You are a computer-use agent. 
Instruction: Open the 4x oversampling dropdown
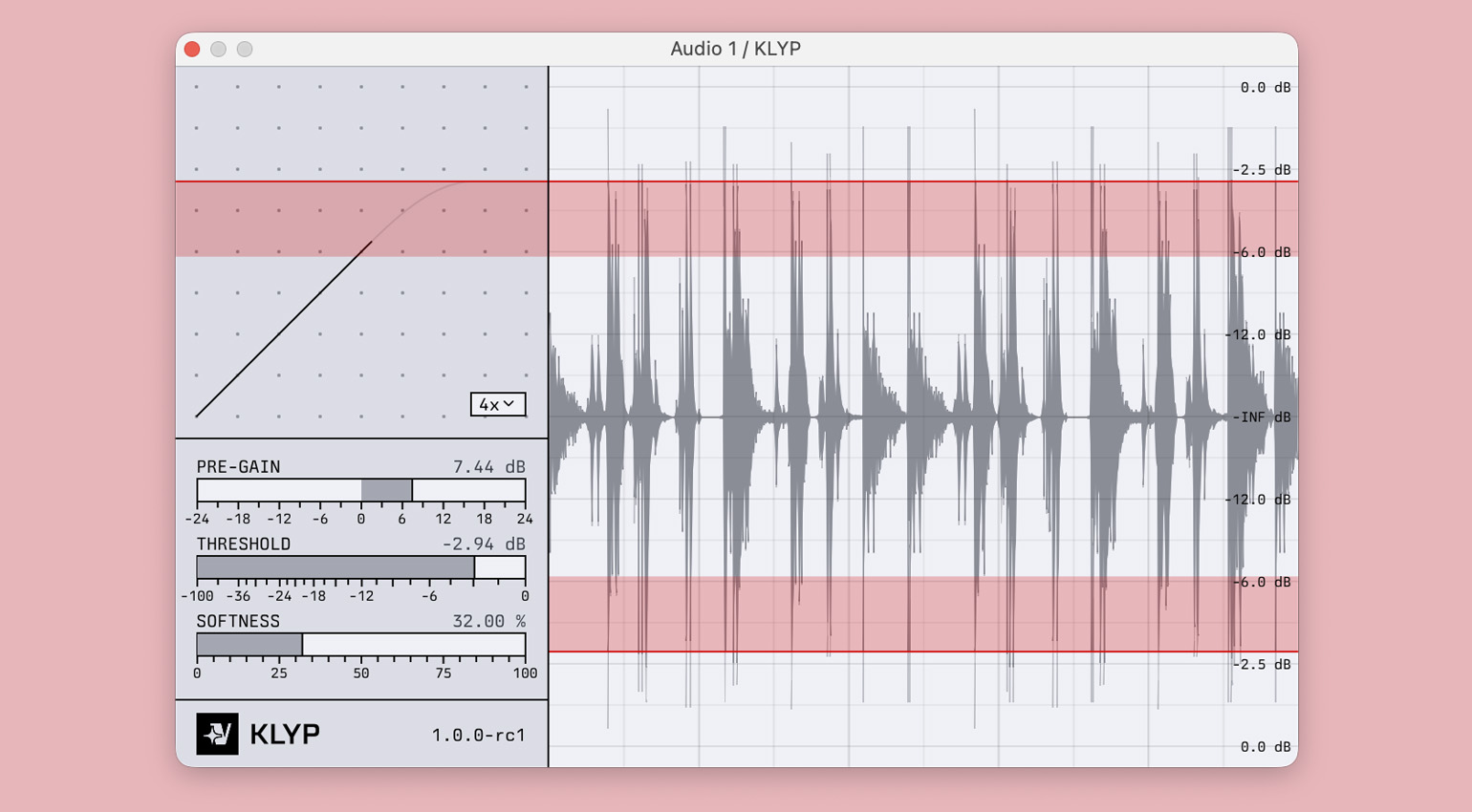(x=497, y=404)
